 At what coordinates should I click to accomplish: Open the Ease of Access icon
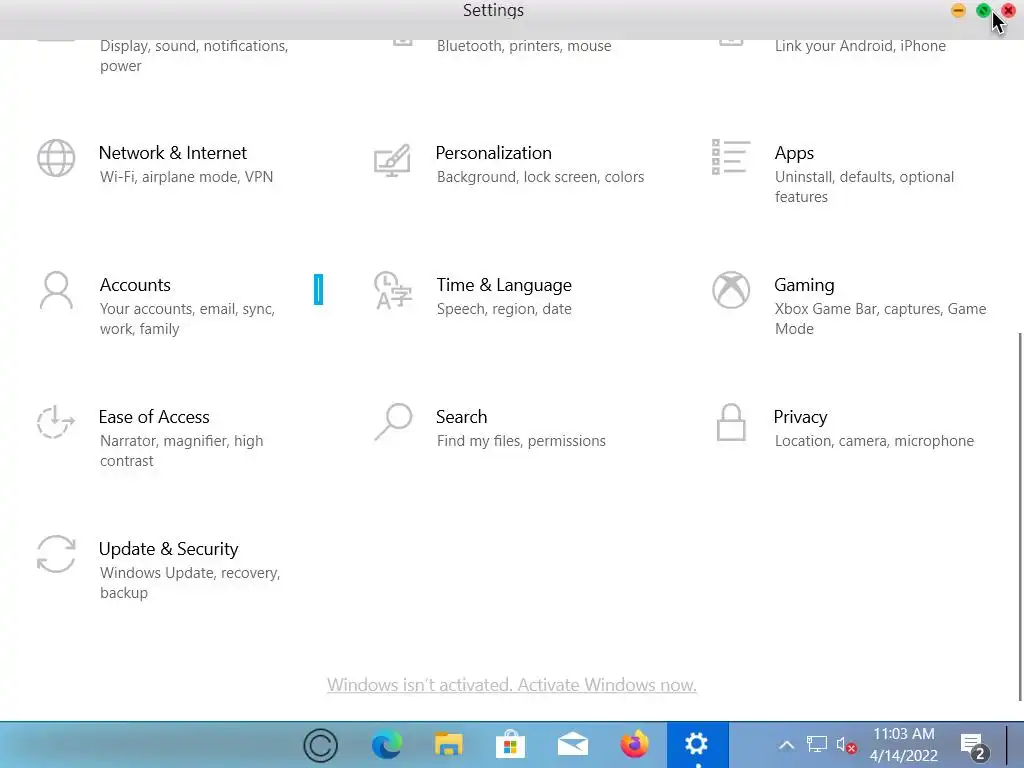coord(56,422)
